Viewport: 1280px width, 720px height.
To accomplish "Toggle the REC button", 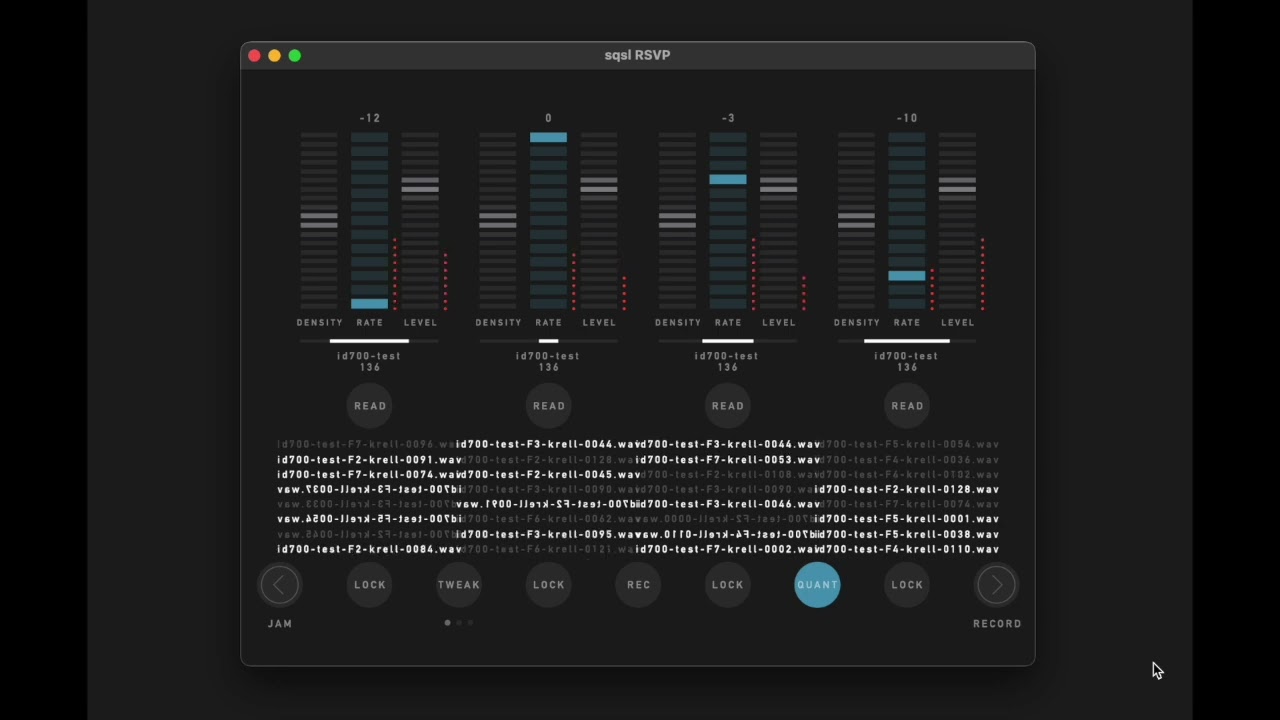I will point(639,585).
